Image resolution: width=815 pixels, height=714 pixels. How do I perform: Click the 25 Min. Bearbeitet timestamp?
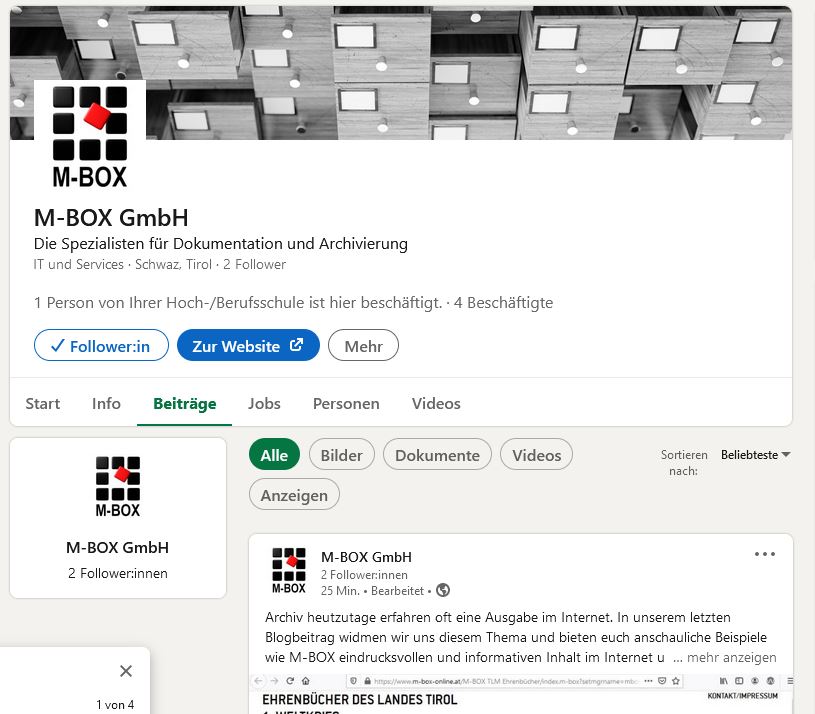pyautogui.click(x=373, y=591)
